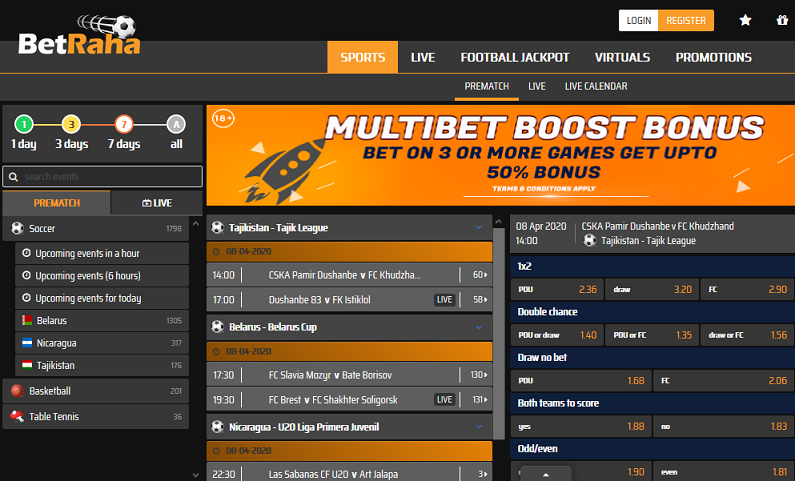This screenshot has width=795, height=481.
Task: Open the FC Slavia Mozyr v Bate Borisov match
Action: [330, 375]
